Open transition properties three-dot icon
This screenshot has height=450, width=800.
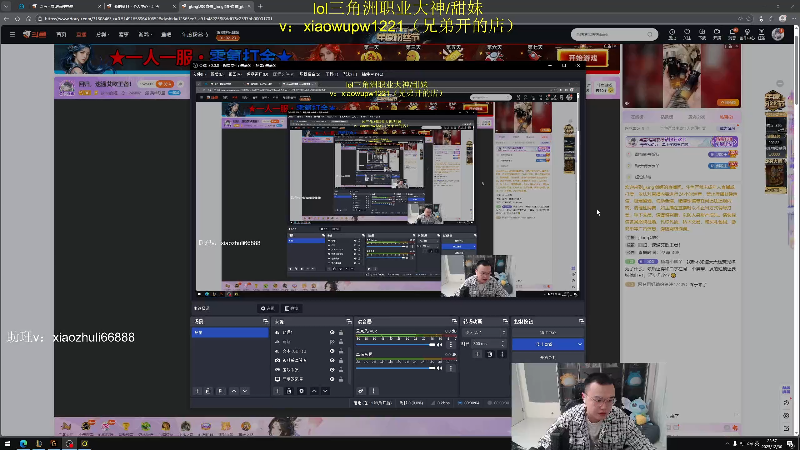click(x=502, y=354)
